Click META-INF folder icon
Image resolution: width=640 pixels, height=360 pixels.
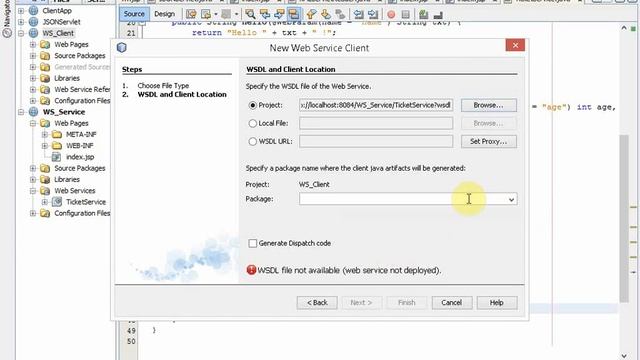click(x=57, y=134)
